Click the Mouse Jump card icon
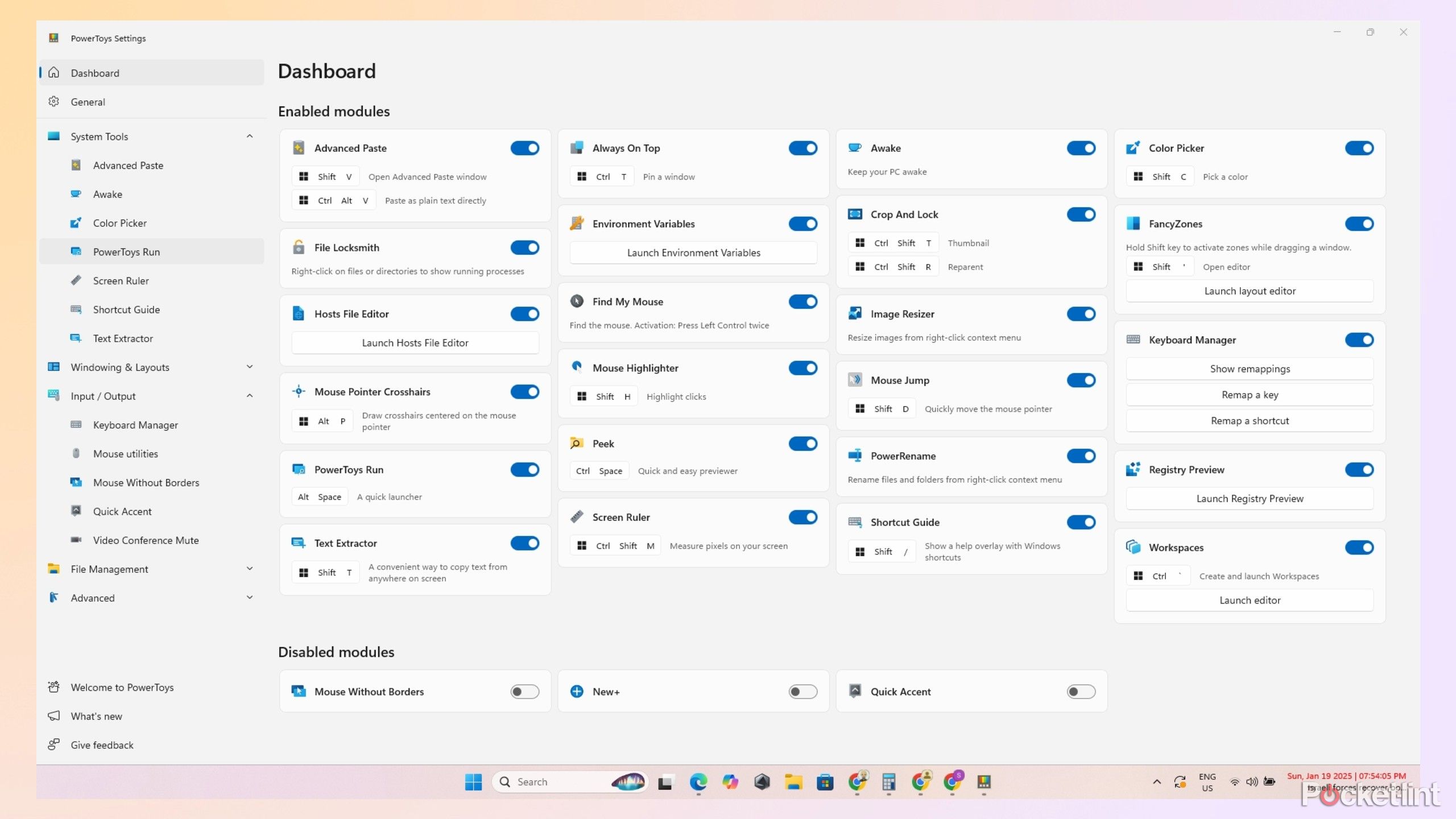The height and width of the screenshot is (819, 1456). pyautogui.click(x=855, y=380)
